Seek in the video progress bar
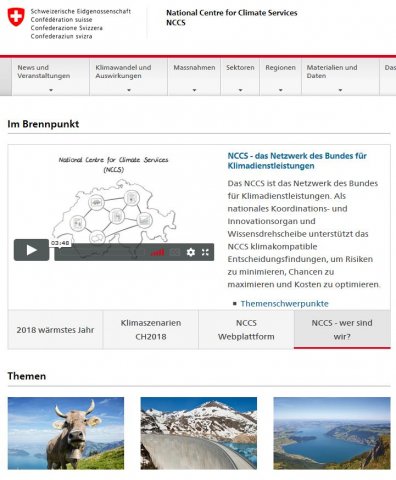 tap(103, 252)
